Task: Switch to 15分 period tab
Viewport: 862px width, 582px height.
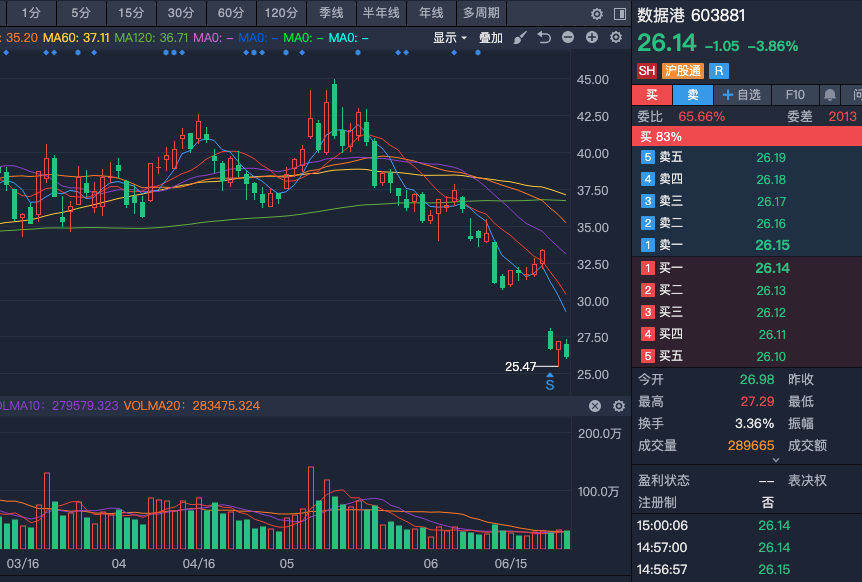Action: click(131, 13)
